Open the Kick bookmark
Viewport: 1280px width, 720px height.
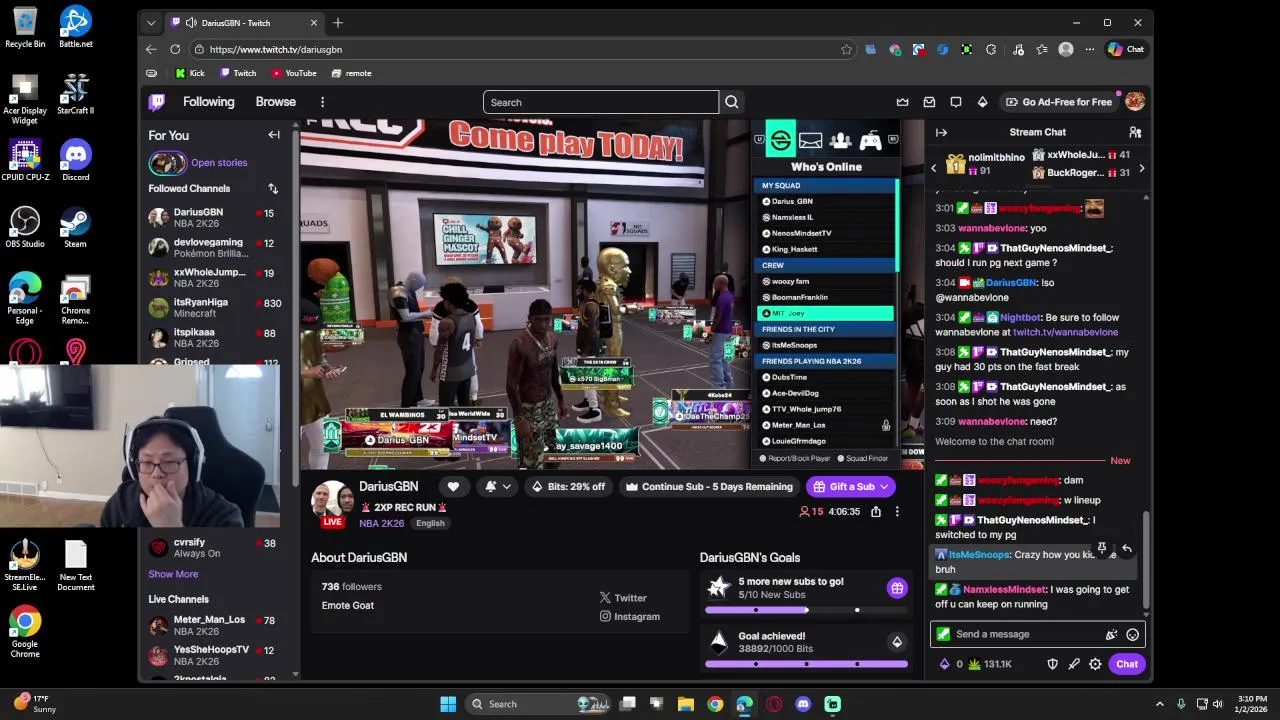190,73
